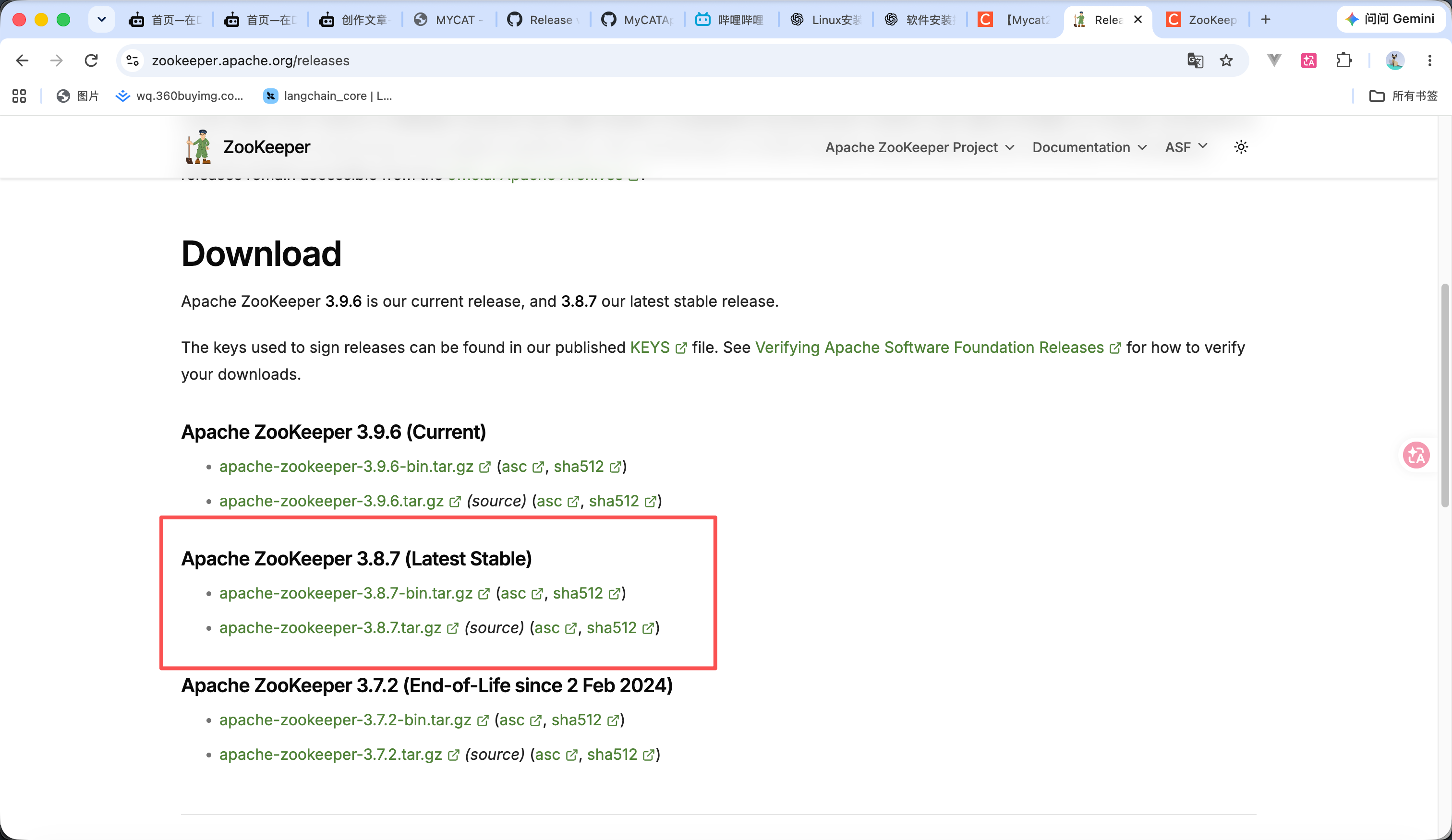Viewport: 1452px width, 840px height.
Task: Open the KEYS file link
Action: pos(658,348)
